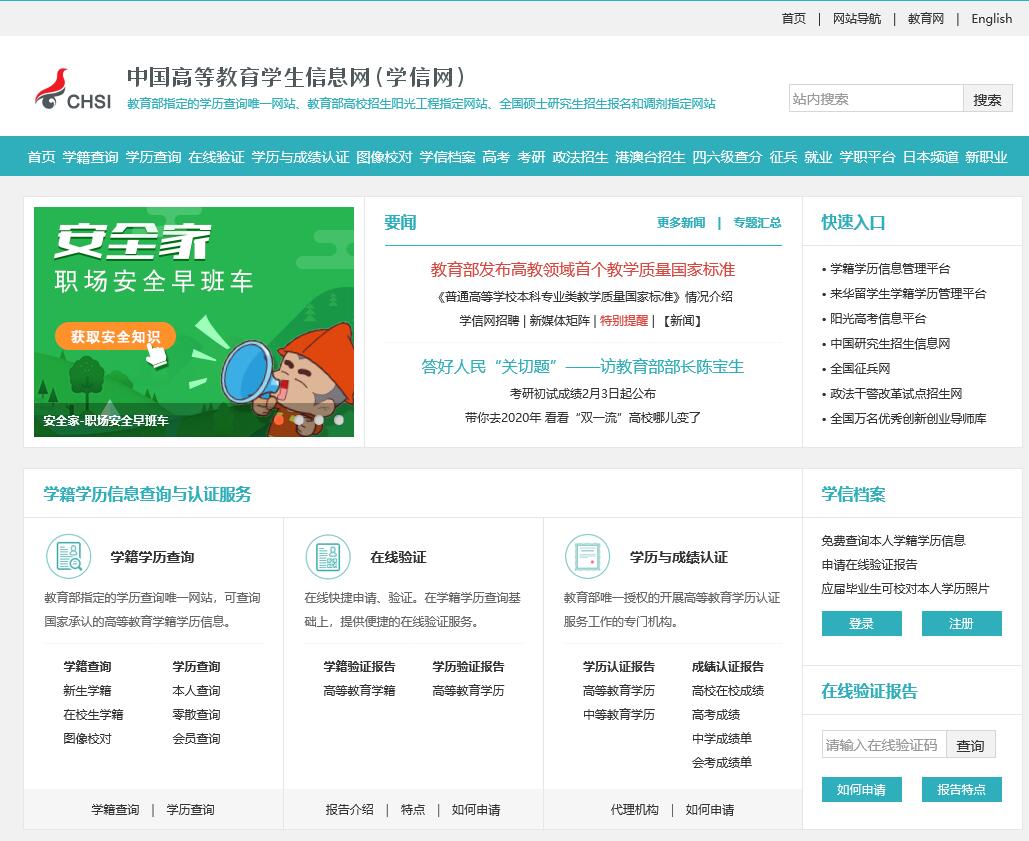Open 更多新闻 link
The image size is (1029, 841).
click(x=680, y=223)
